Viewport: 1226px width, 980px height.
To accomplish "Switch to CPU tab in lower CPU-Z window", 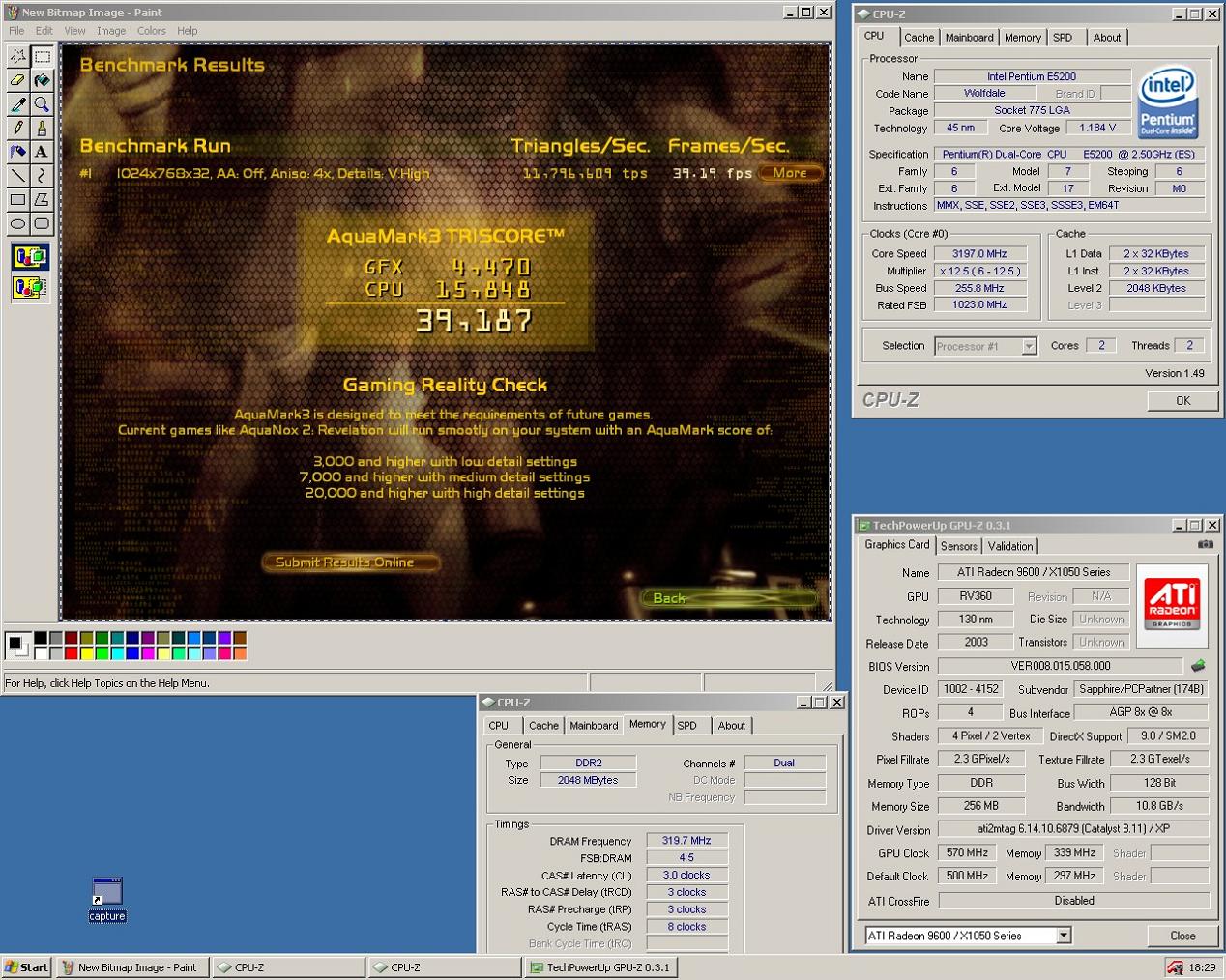I will 499,726.
